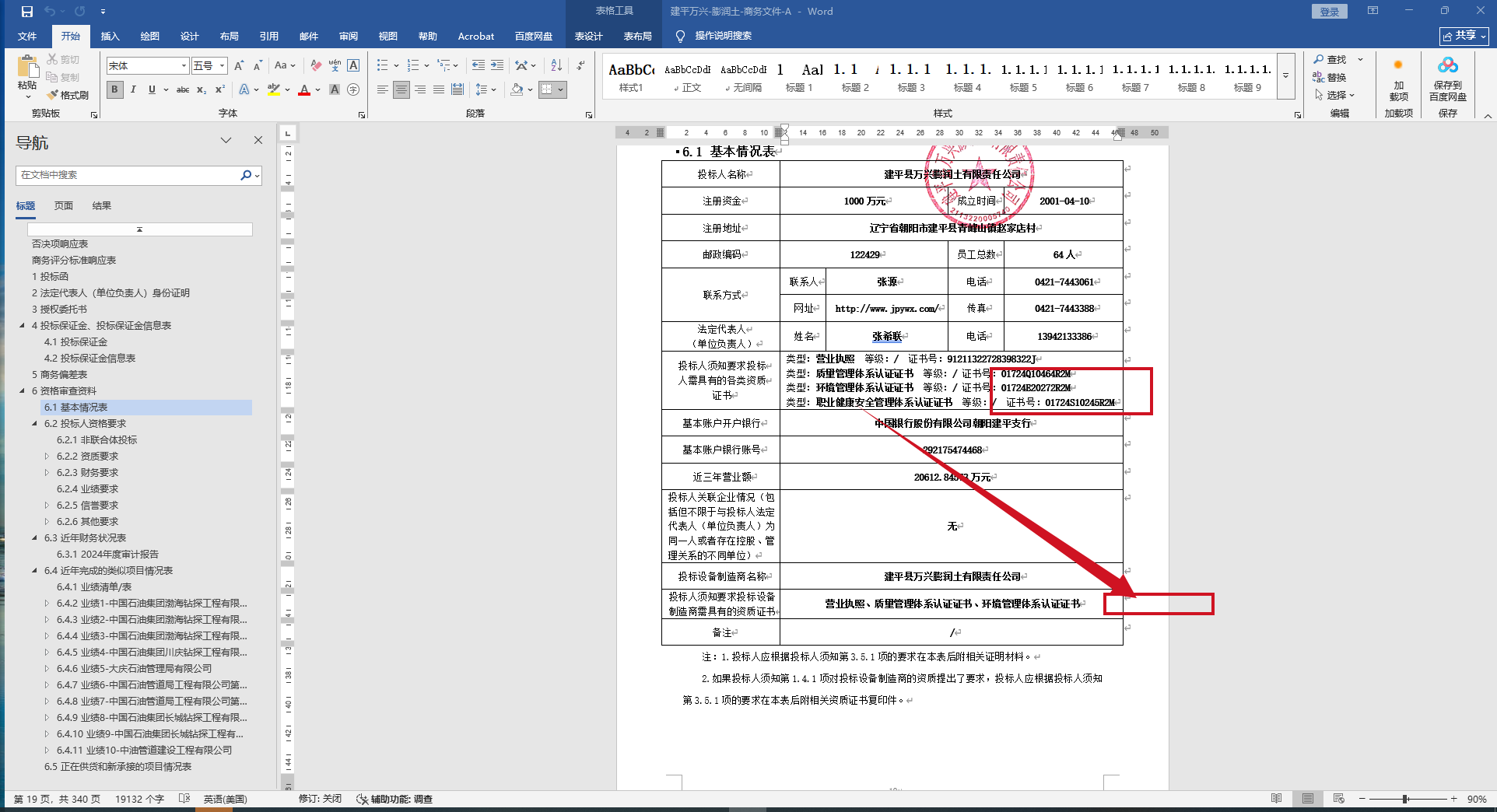Collapse the '6 资格审查资料' tree node
This screenshot has height=812, width=1497.
tap(23, 390)
